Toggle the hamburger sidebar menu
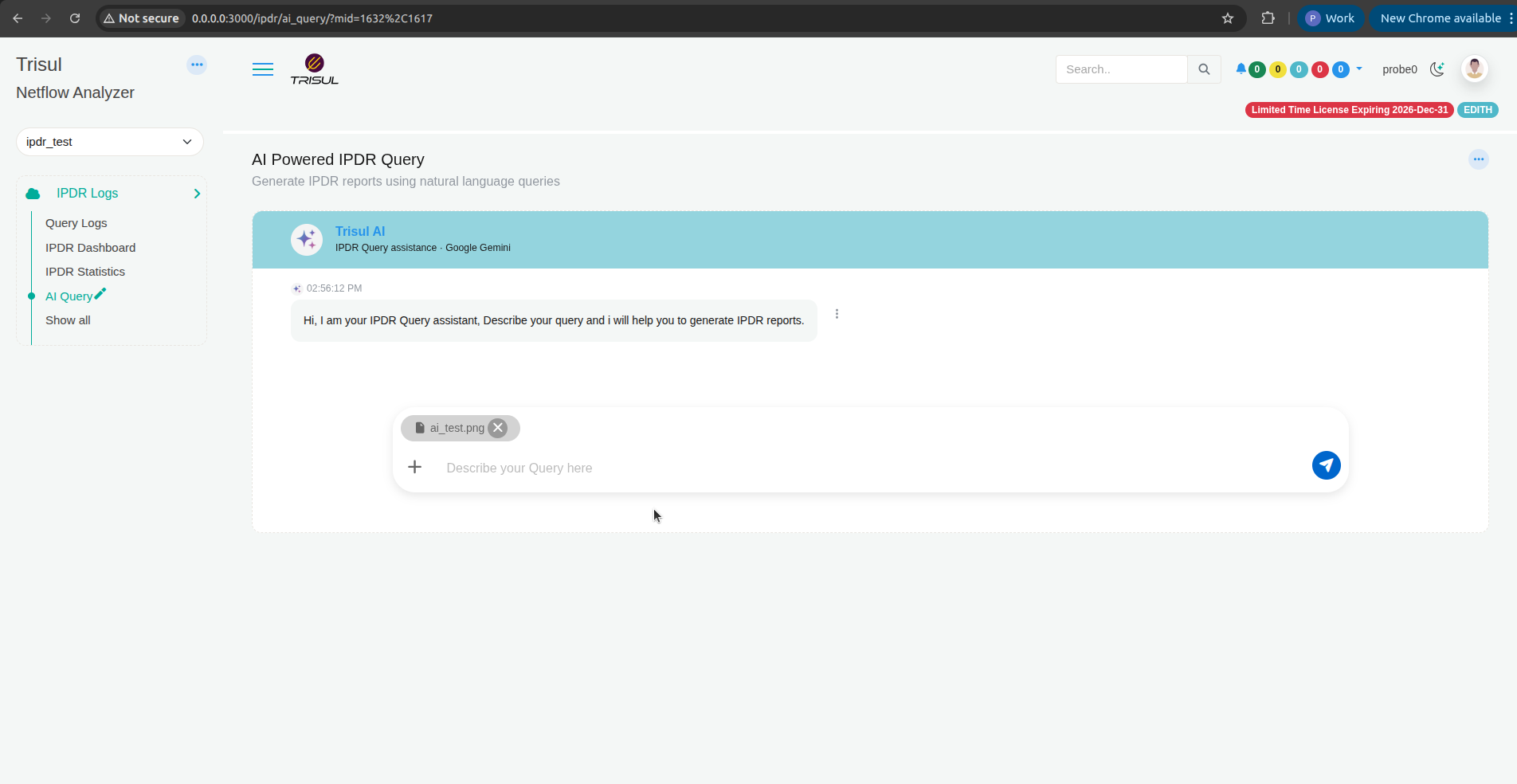Image resolution: width=1517 pixels, height=784 pixels. coord(263,69)
